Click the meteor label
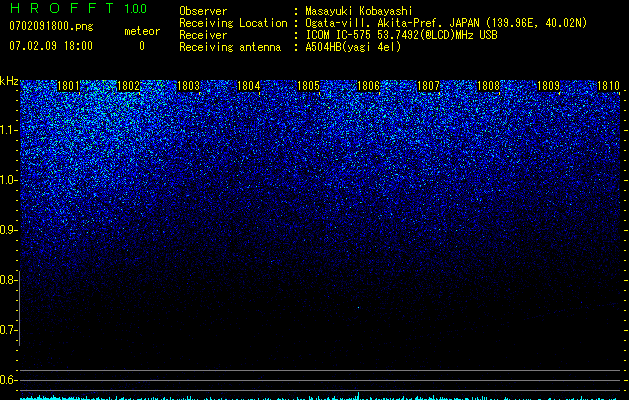629x400 pixels. pyautogui.click(x=142, y=31)
